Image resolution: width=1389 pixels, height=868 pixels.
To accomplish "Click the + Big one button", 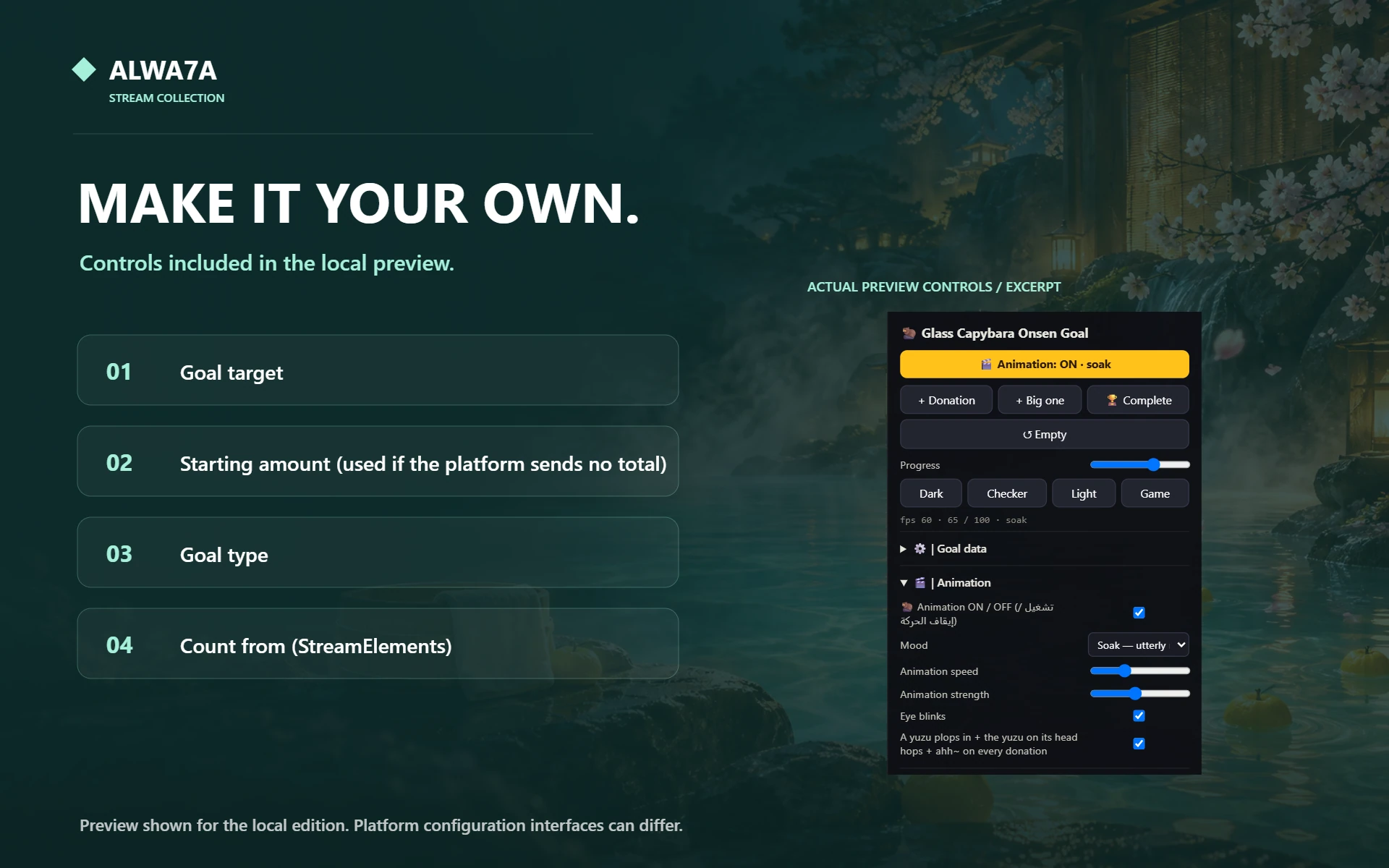I will click(x=1040, y=400).
